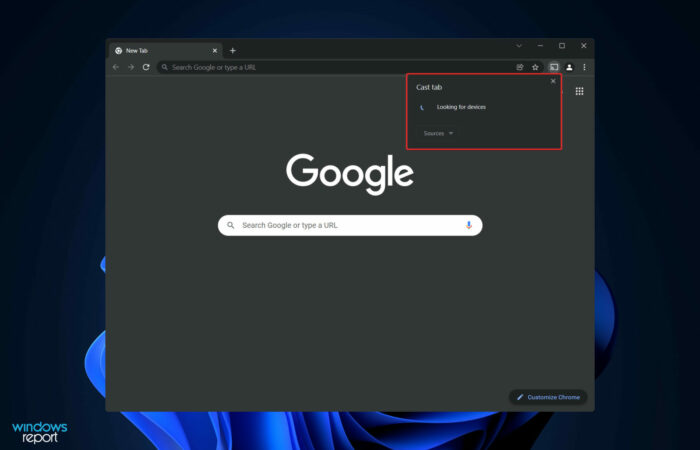Open the Google apps grid
Image resolution: width=700 pixels, height=450 pixels.
point(579,91)
